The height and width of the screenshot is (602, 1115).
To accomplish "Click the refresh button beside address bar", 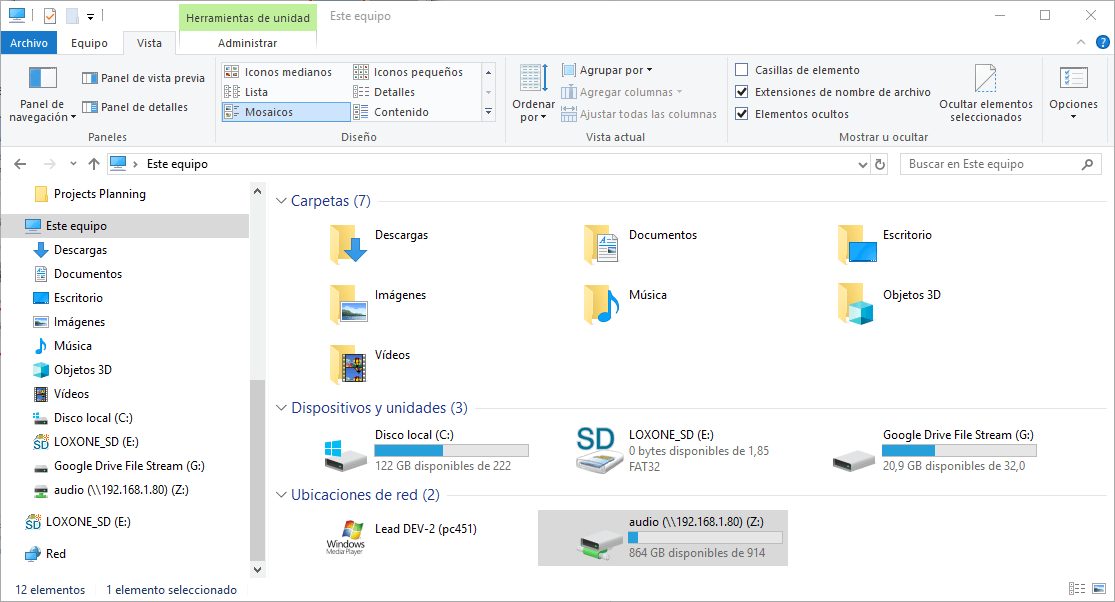I will [880, 164].
